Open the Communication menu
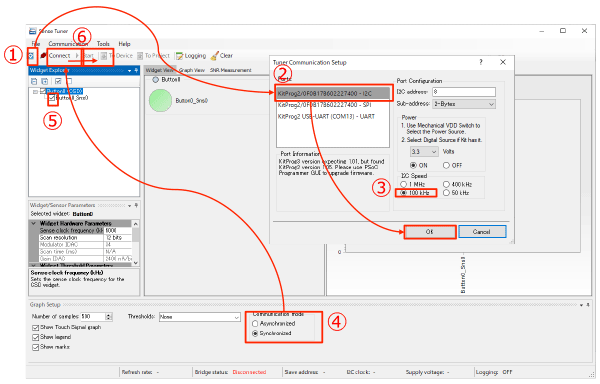The image size is (600, 384). point(68,44)
